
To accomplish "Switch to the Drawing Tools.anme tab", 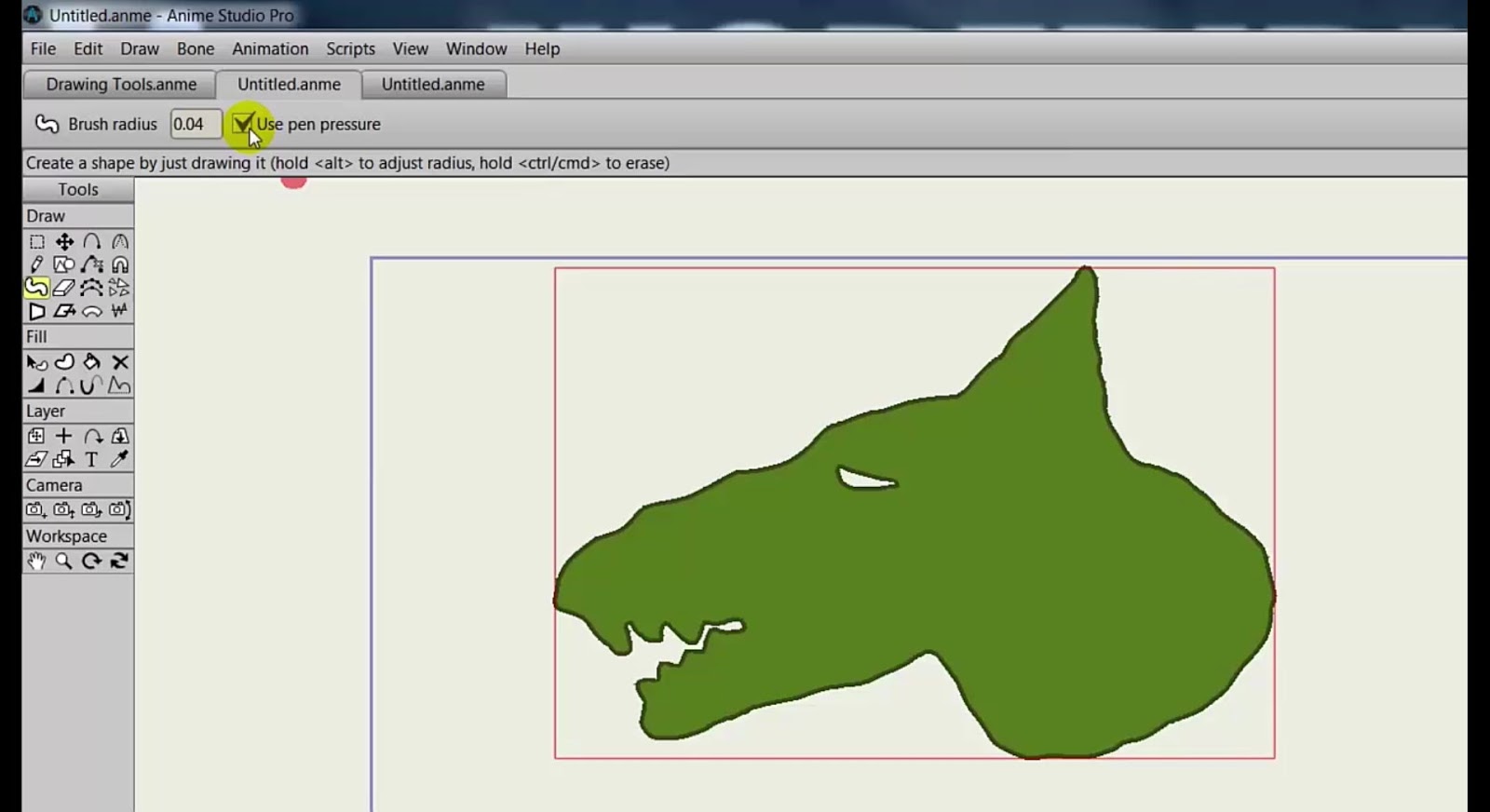I will (121, 84).
